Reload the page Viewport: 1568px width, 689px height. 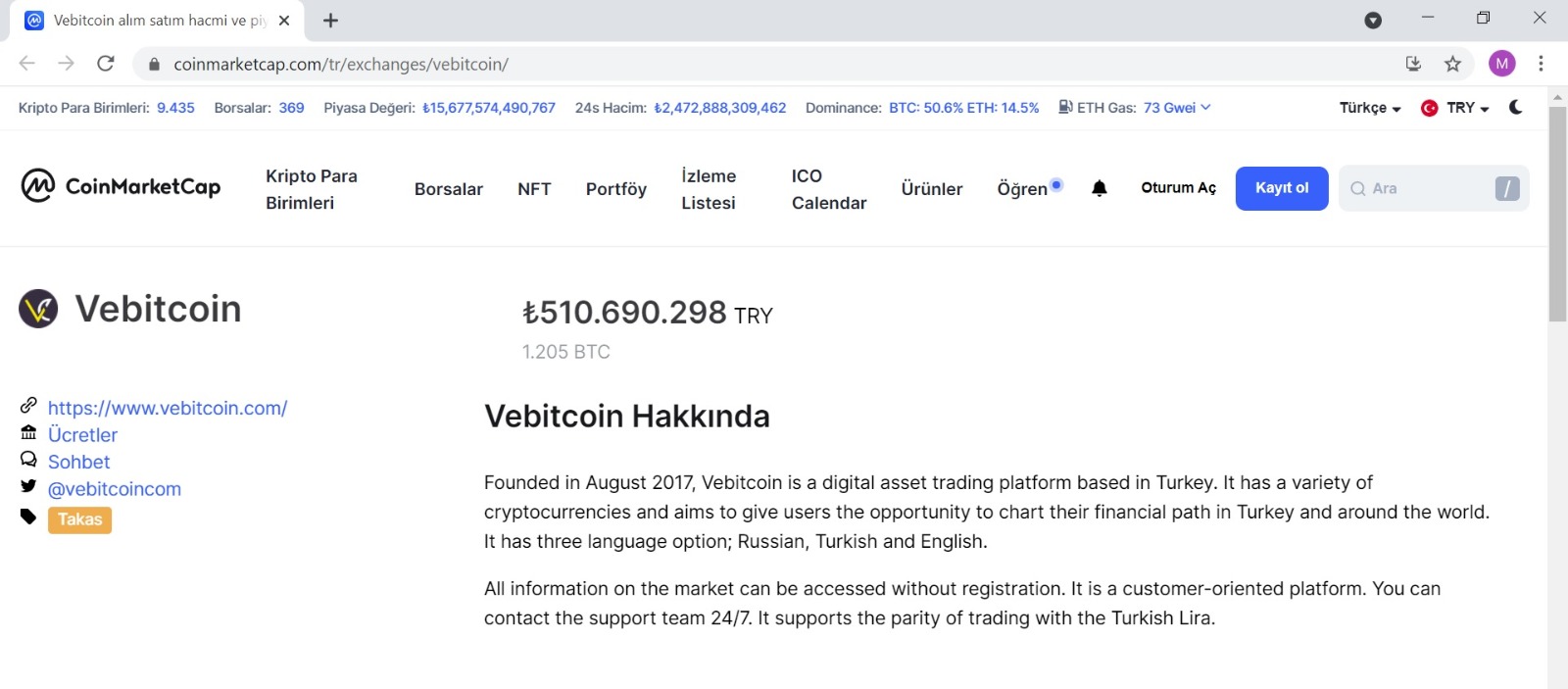106,64
